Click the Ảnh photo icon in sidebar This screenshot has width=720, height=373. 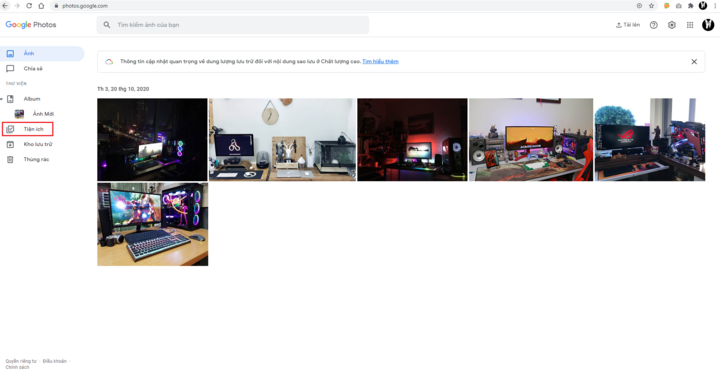point(10,54)
